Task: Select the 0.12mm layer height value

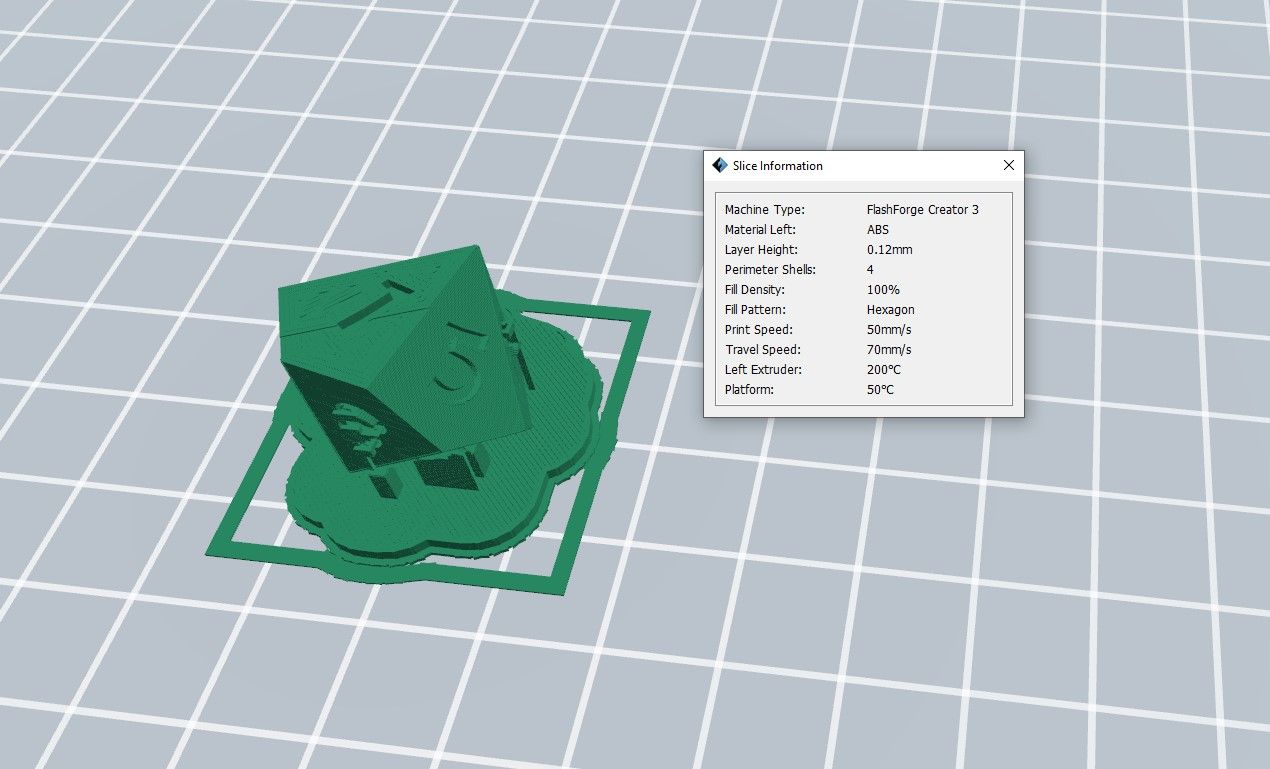Action: click(889, 250)
